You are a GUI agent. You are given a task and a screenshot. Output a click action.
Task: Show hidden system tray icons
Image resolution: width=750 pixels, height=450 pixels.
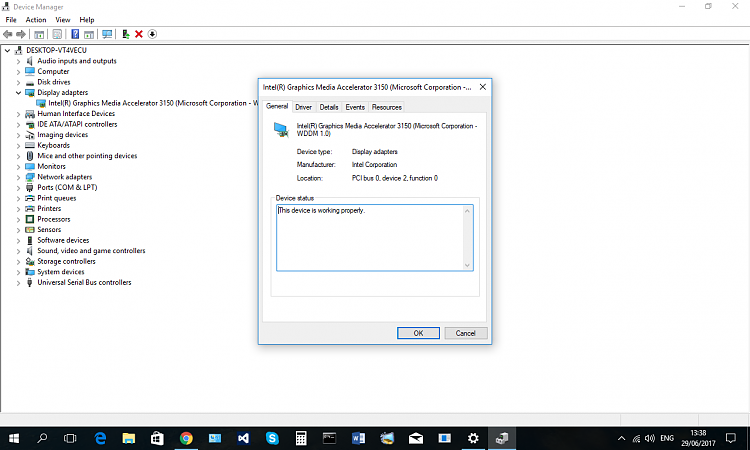pyautogui.click(x=621, y=438)
